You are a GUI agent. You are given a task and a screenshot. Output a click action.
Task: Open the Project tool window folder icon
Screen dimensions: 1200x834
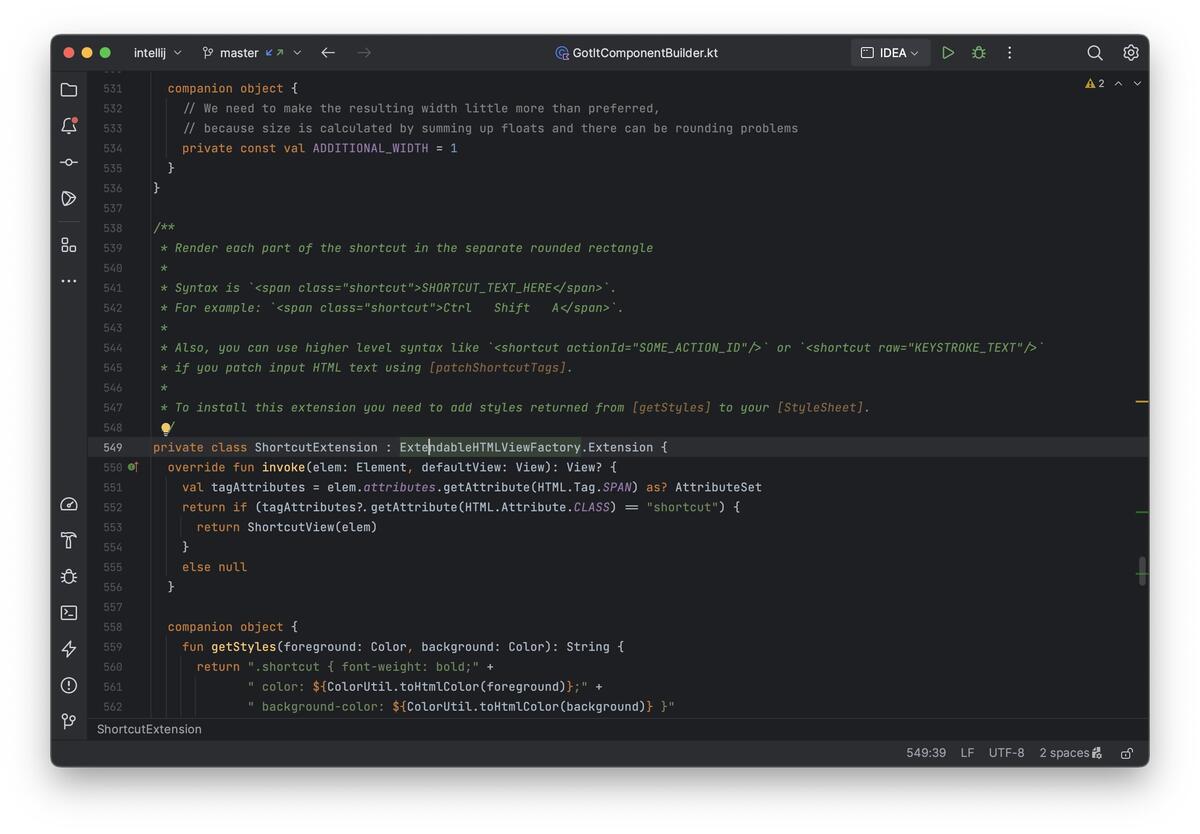[x=69, y=90]
